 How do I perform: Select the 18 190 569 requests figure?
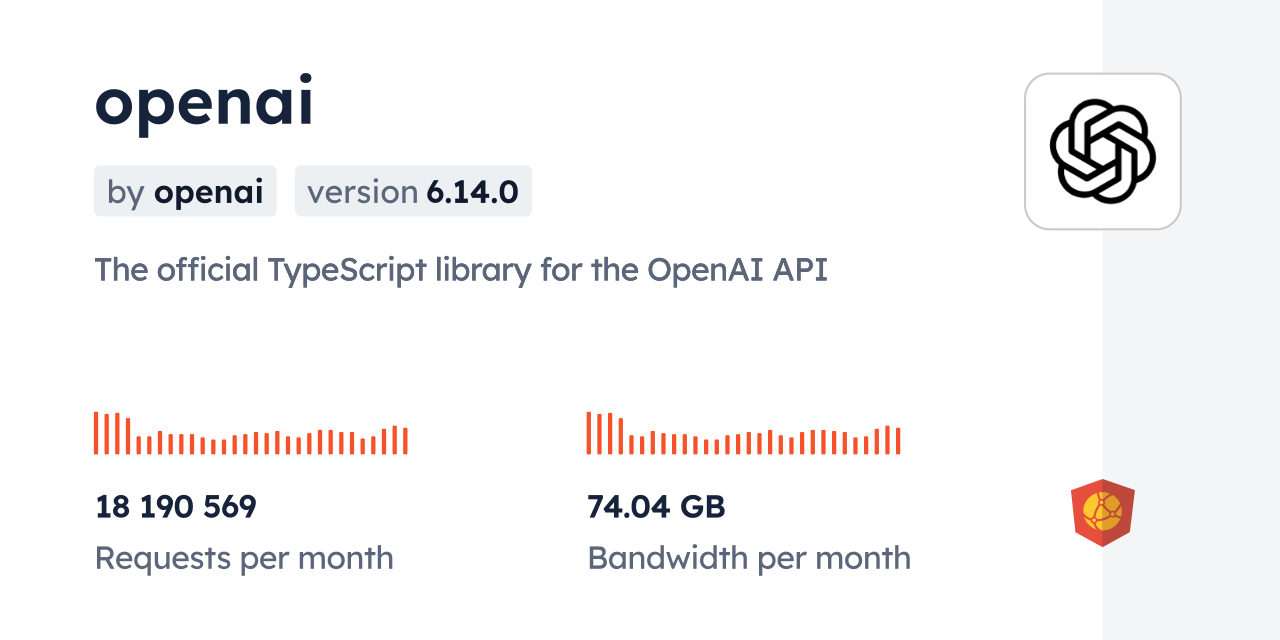pos(176,507)
